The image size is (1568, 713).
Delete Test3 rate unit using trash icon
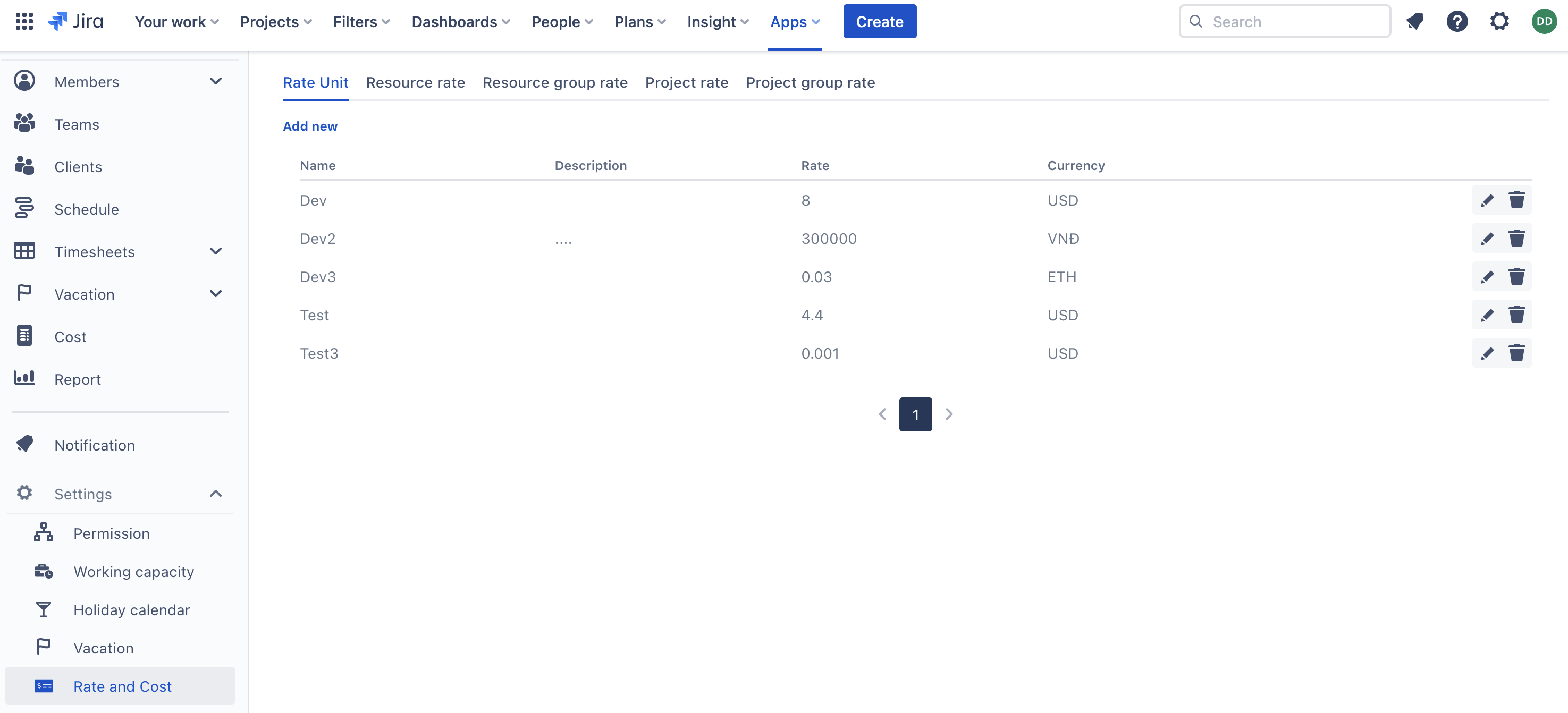[1516, 353]
